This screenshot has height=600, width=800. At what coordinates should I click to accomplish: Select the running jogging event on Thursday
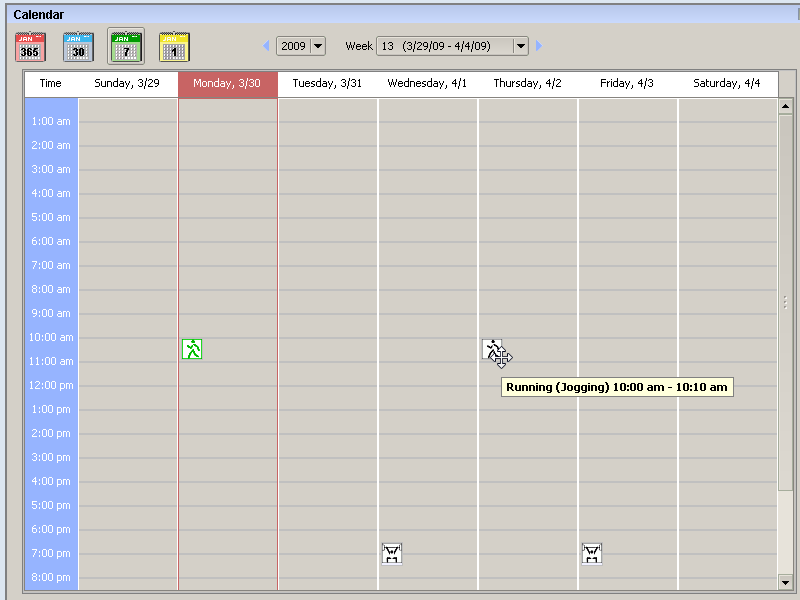(x=492, y=349)
